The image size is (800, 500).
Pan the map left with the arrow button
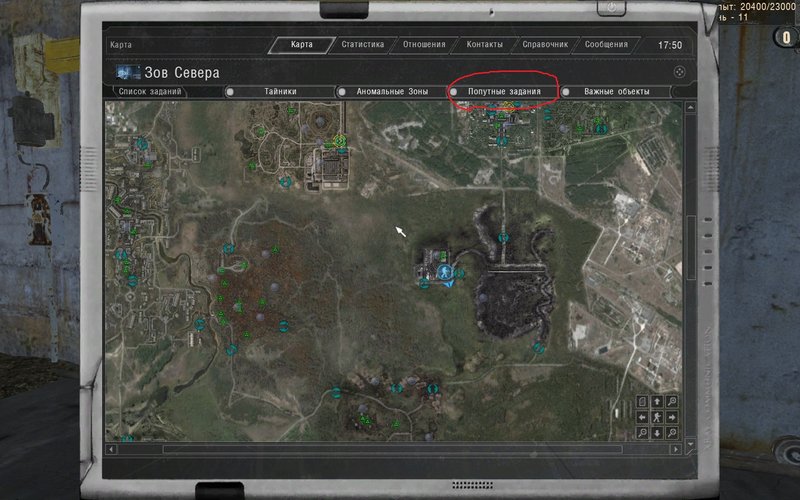coord(641,417)
